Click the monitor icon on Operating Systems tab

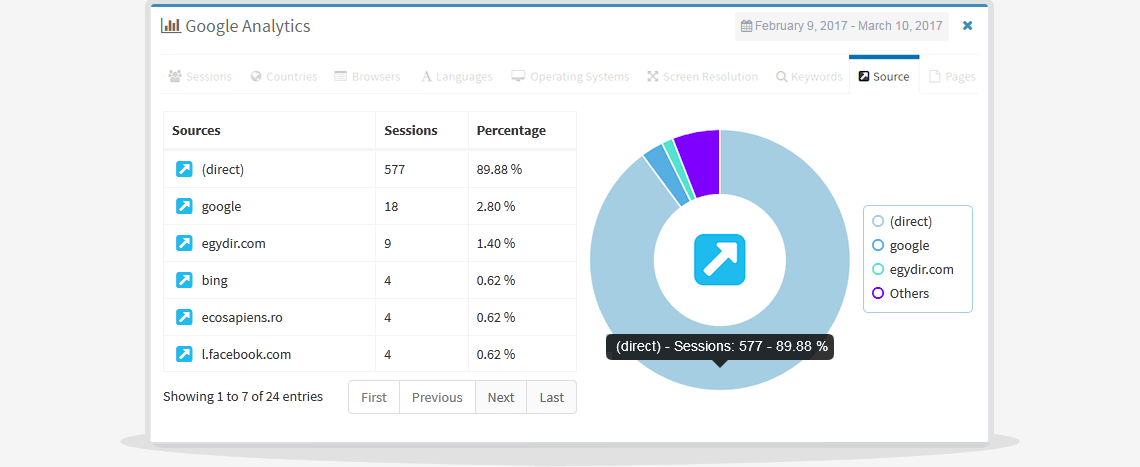[x=518, y=76]
